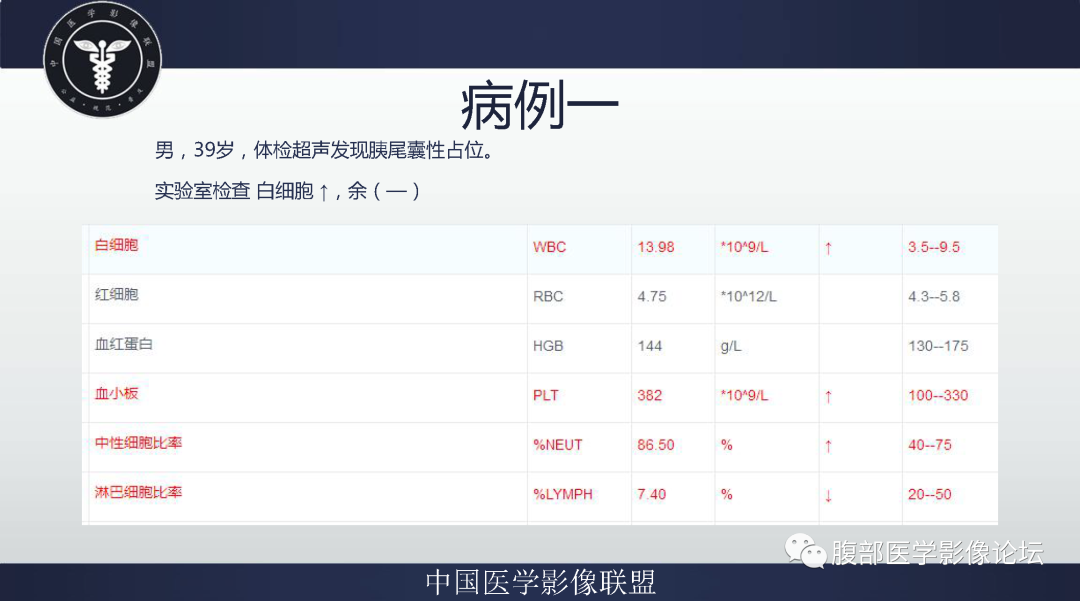
Task: Click the up arrow in the WBC row
Action: [828, 248]
